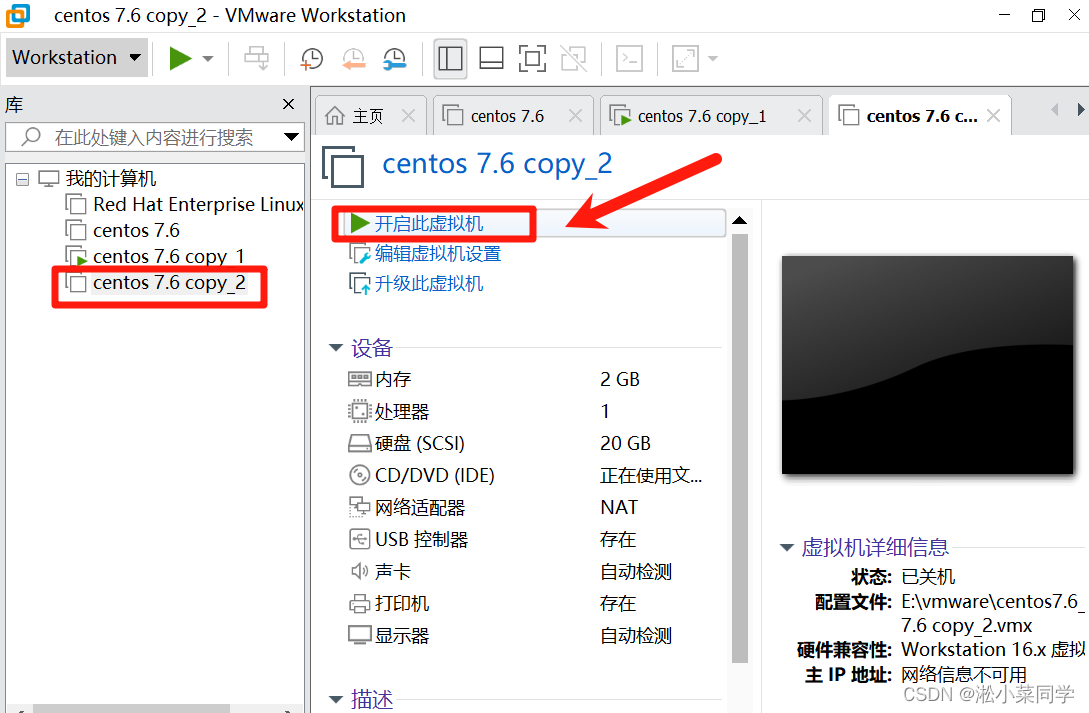The height and width of the screenshot is (713, 1089).
Task: Toggle the thumbnail bar view icon
Action: coord(491,58)
